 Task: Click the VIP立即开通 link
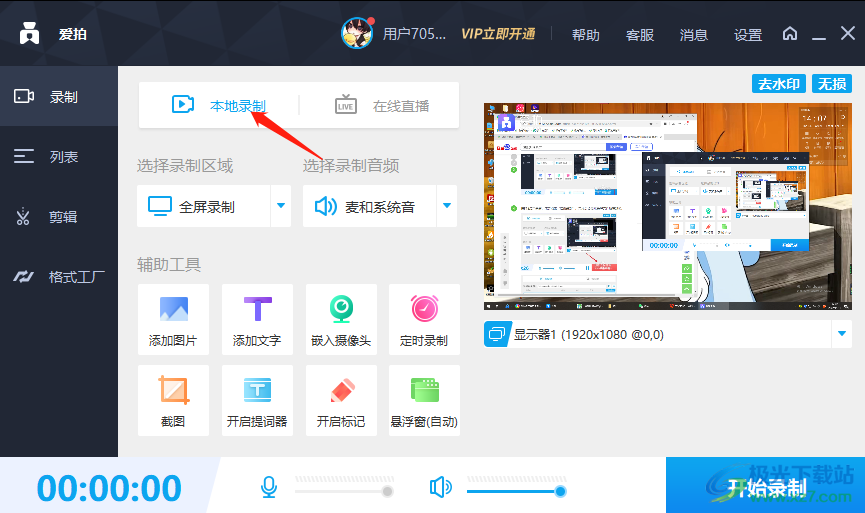click(498, 34)
